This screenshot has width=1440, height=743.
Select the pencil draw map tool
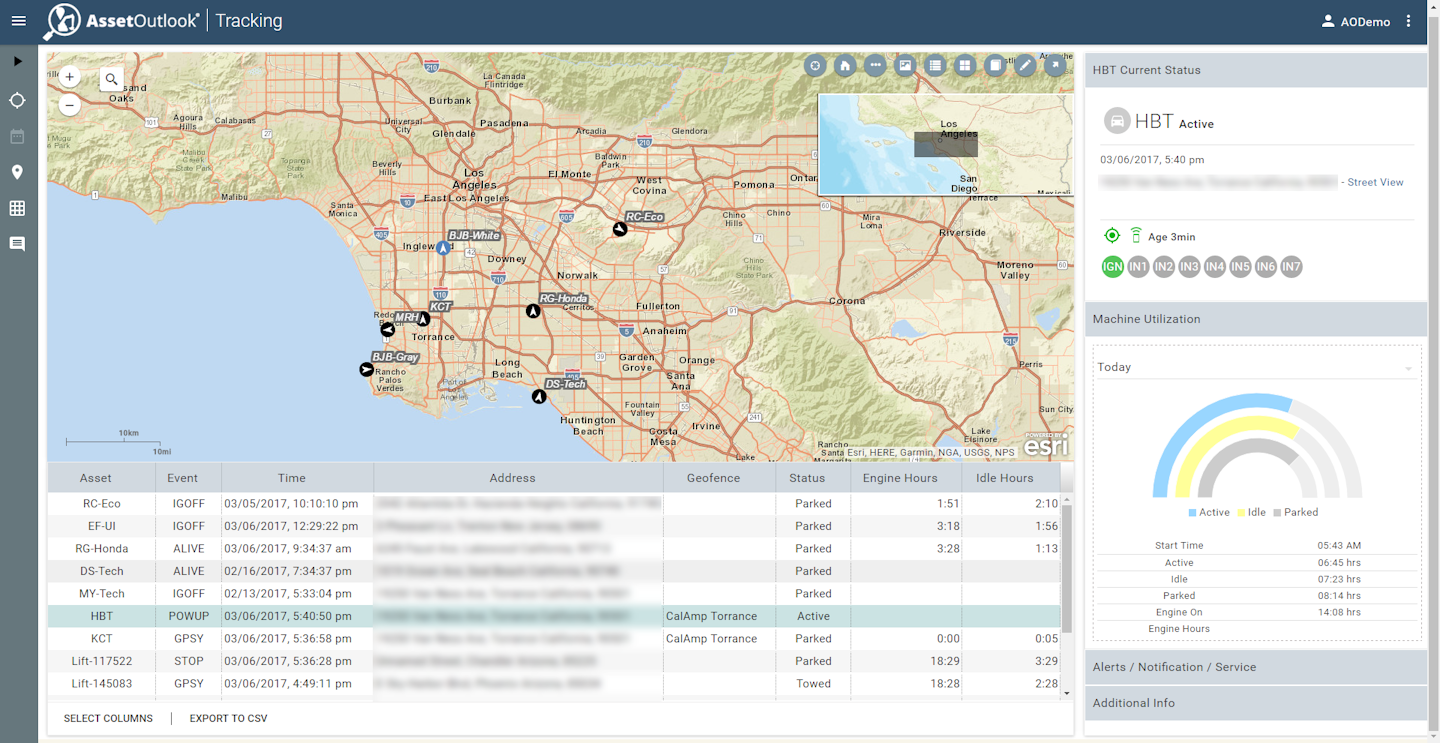[1025, 66]
